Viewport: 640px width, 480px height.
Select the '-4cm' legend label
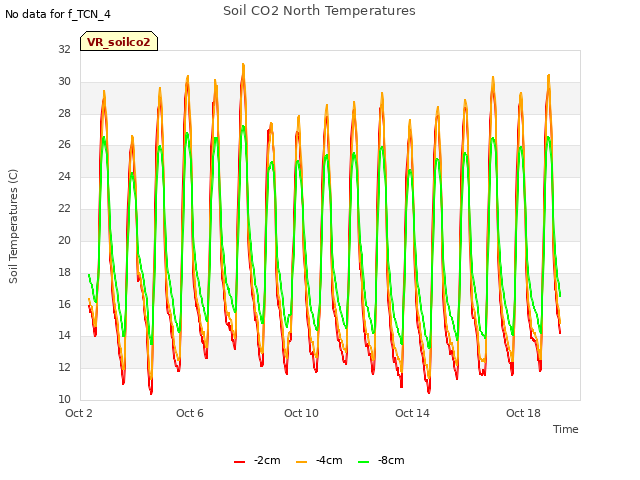pos(329,460)
